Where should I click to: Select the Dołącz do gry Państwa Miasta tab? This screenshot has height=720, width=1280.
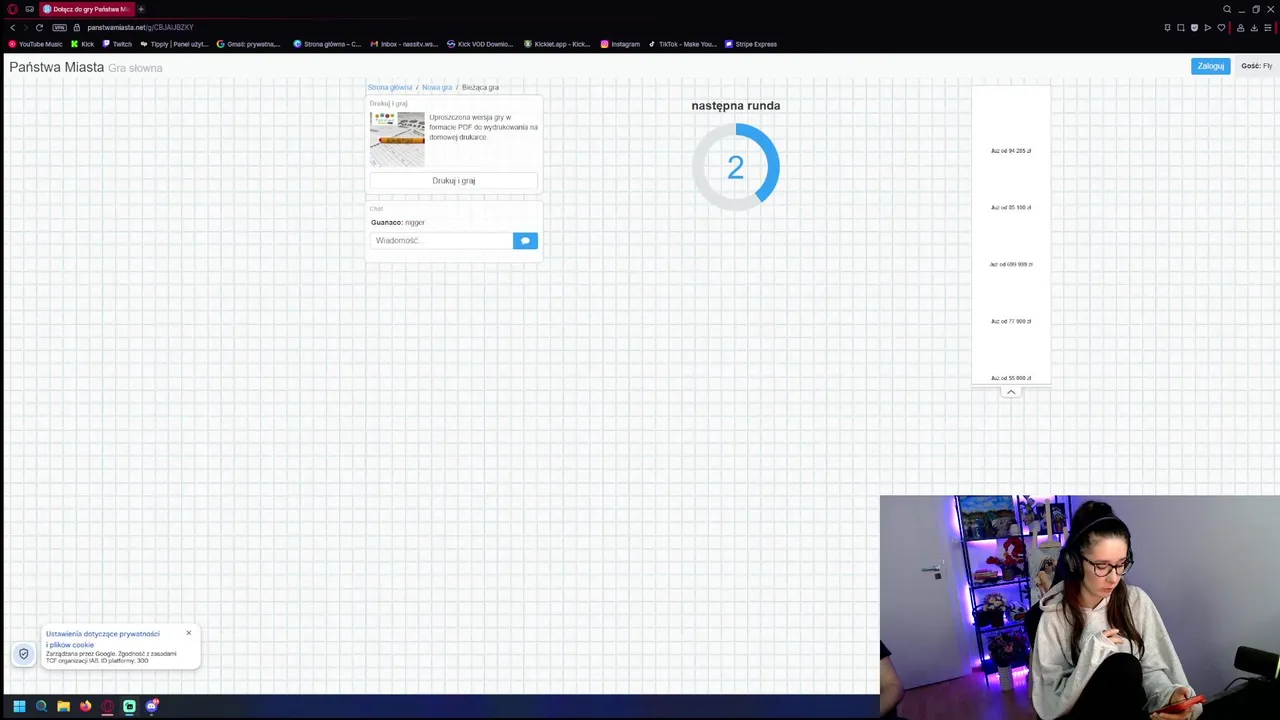[x=86, y=9]
